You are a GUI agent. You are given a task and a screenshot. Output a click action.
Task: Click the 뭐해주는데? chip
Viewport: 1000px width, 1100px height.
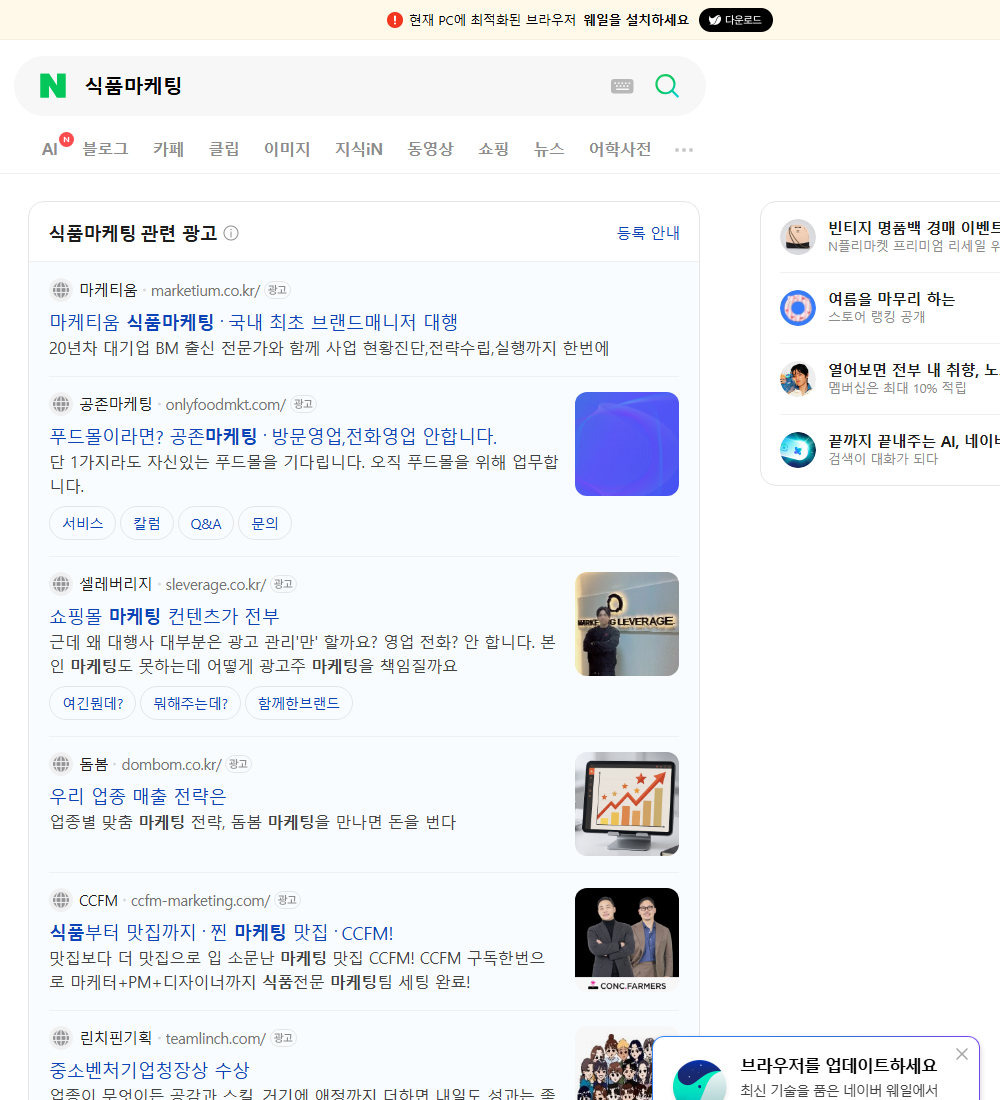[x=190, y=703]
